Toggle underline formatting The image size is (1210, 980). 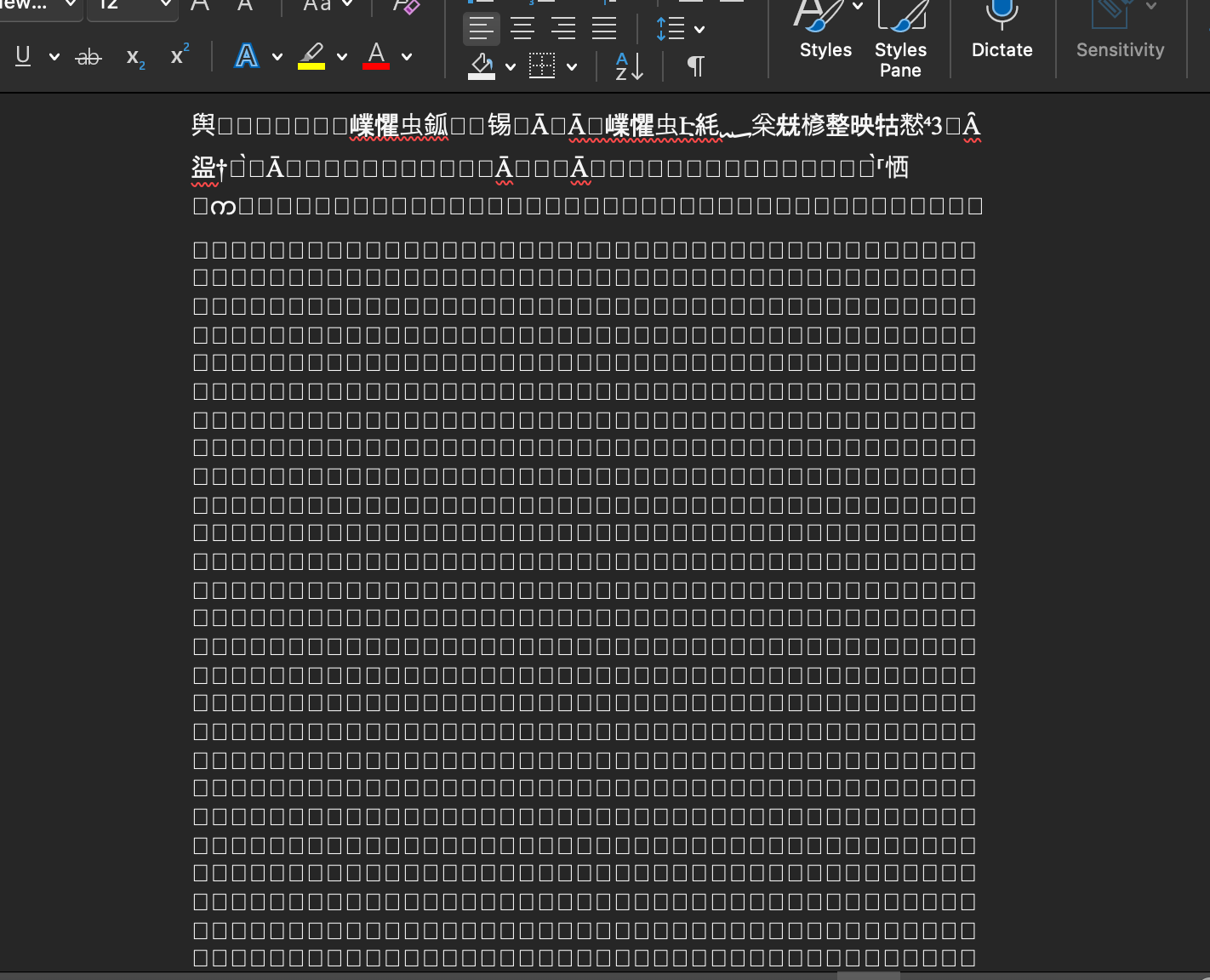tap(23, 57)
